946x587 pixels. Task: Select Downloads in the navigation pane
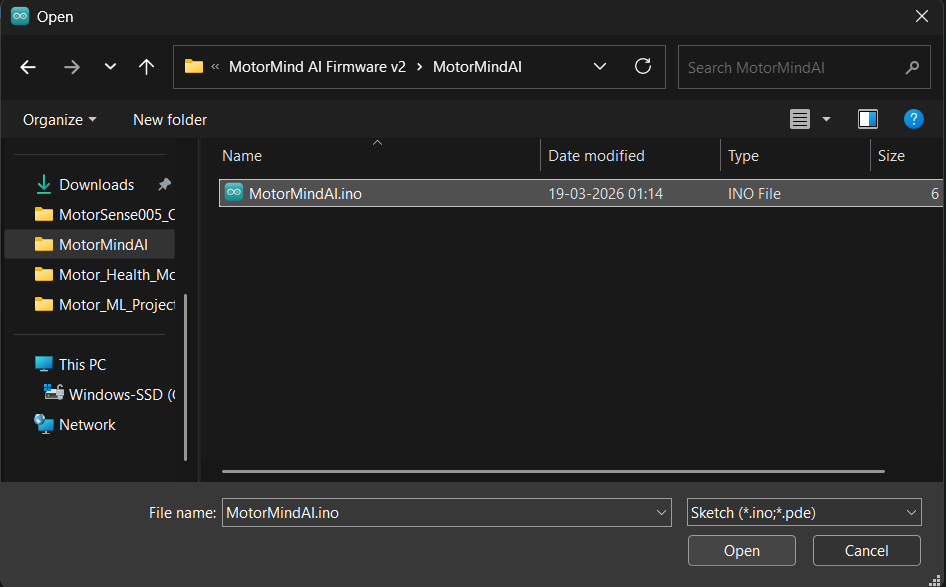point(96,184)
